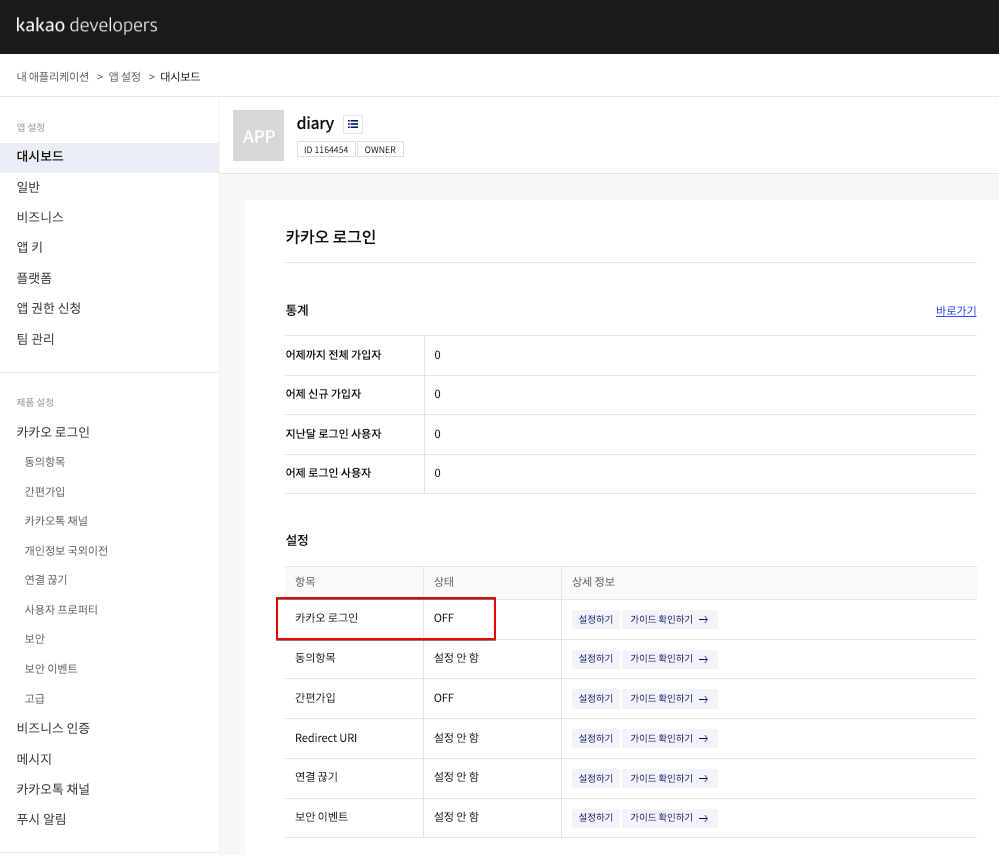The height and width of the screenshot is (855, 999).
Task: Click the 카카오 로그인 section heading
Action: (331, 237)
